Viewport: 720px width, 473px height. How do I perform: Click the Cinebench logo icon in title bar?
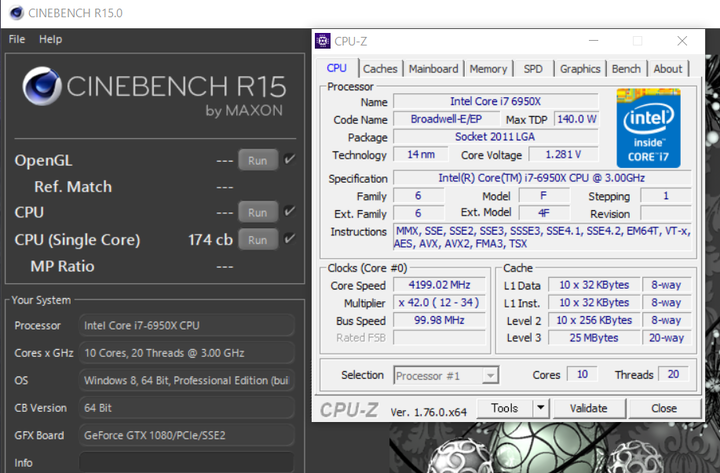(x=16, y=12)
